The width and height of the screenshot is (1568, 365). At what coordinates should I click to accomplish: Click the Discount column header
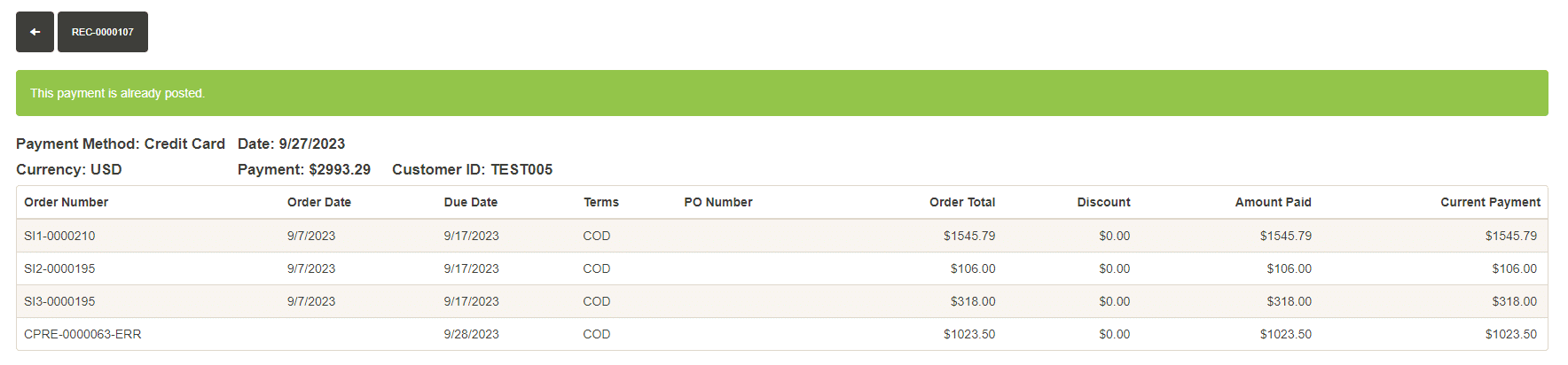(1103, 202)
